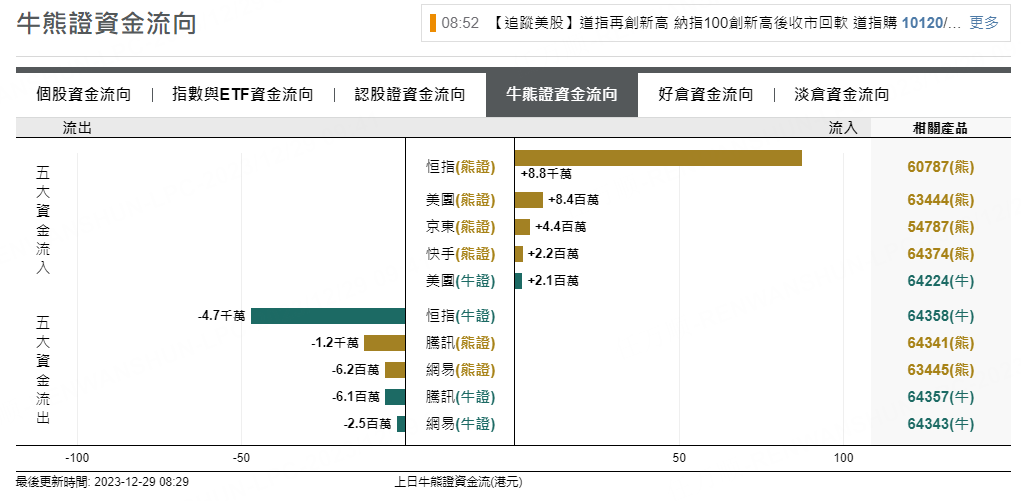Click the 網易(牛證) row label
1021x501 pixels.
pyautogui.click(x=460, y=424)
